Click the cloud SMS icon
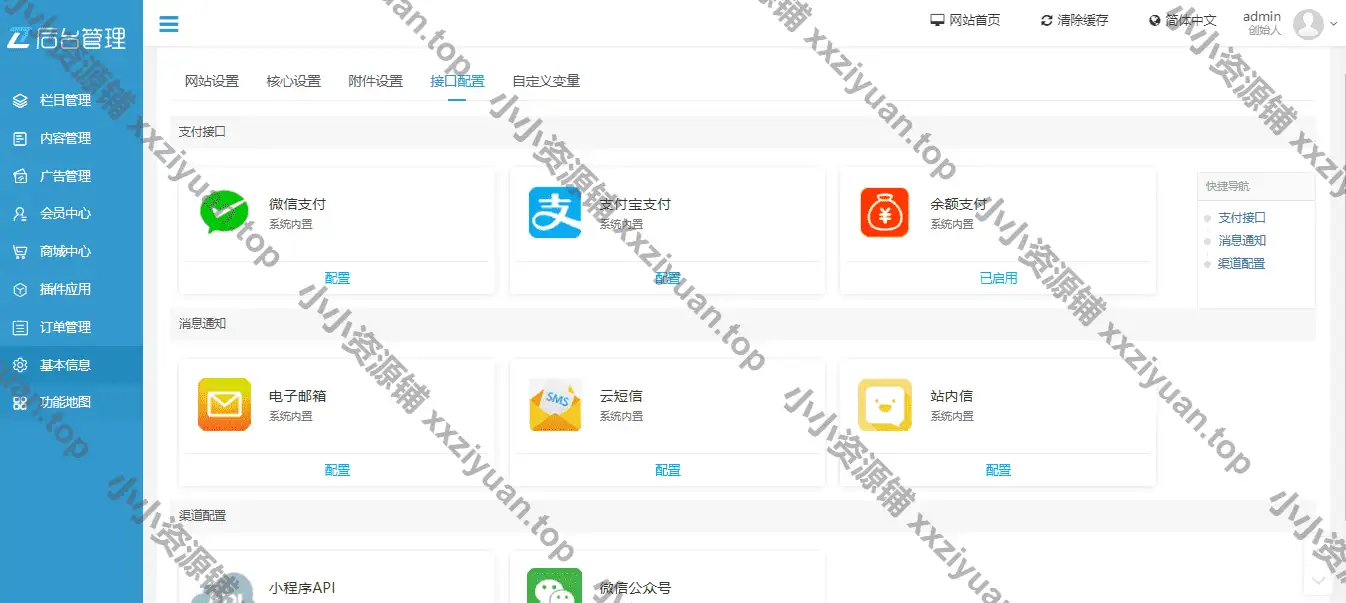The width and height of the screenshot is (1346, 603). point(554,405)
